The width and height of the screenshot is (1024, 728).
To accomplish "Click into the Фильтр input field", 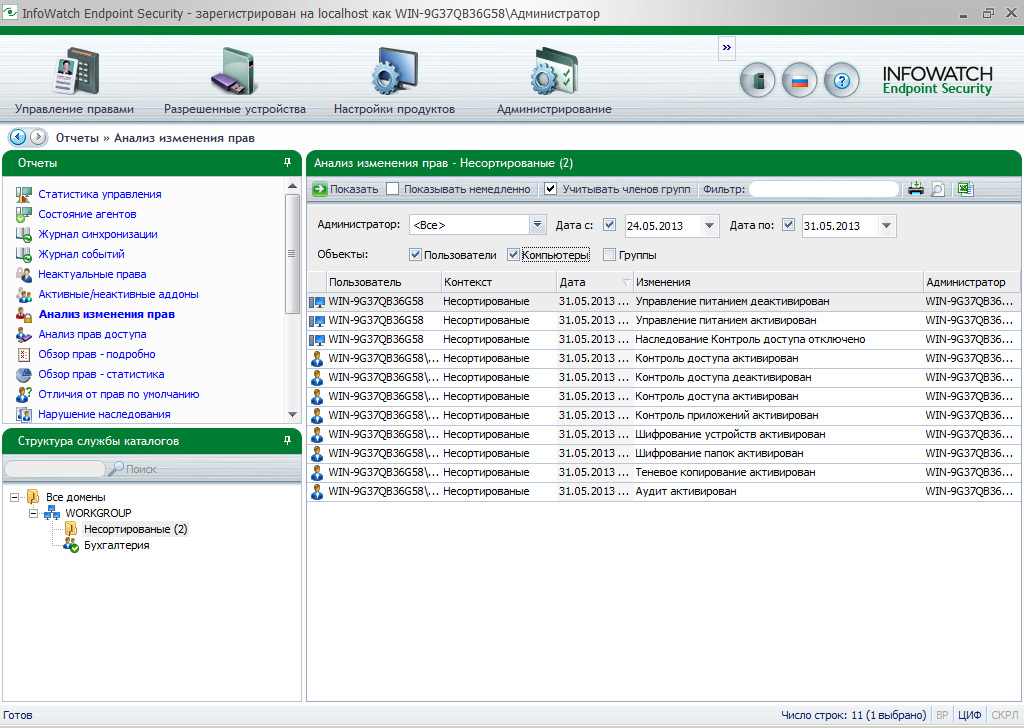I will 824,188.
